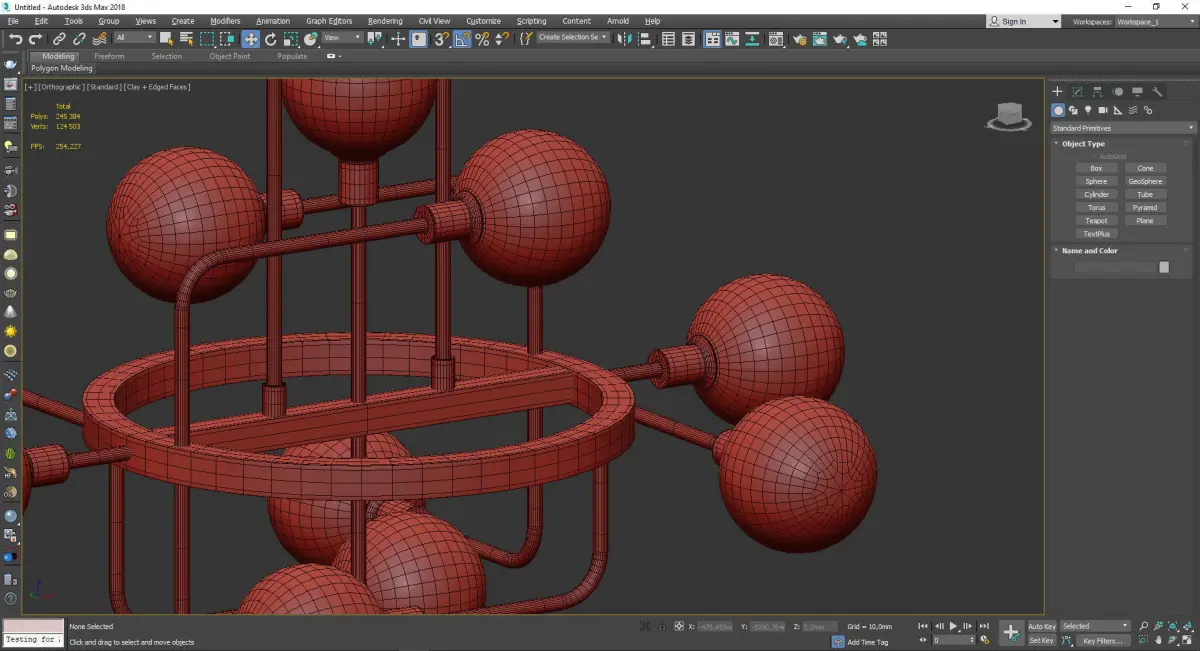Open the Utilities panel wrench icon
The width and height of the screenshot is (1200, 651).
pyautogui.click(x=1157, y=91)
